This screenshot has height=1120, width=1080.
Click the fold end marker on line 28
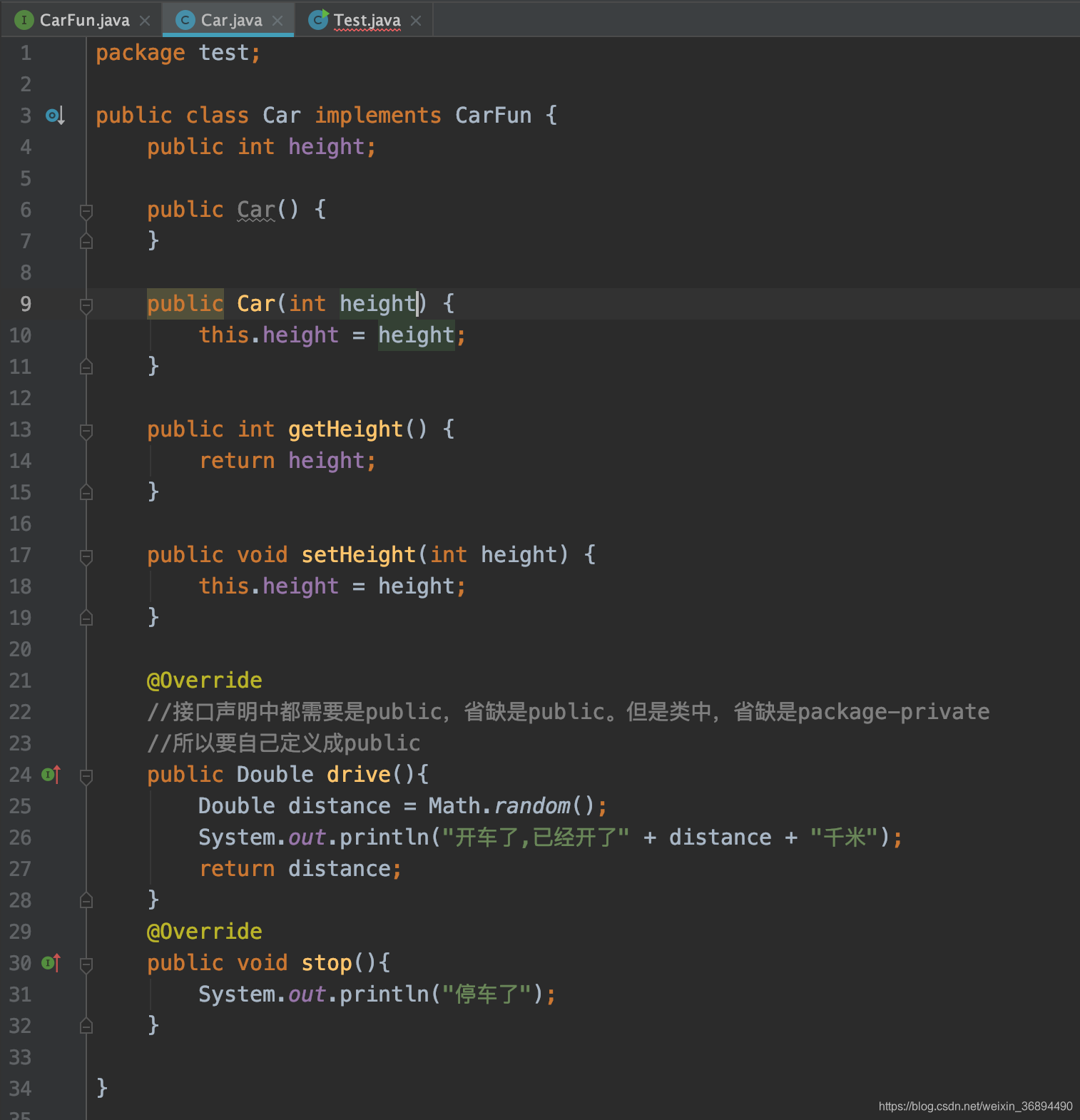[x=86, y=900]
